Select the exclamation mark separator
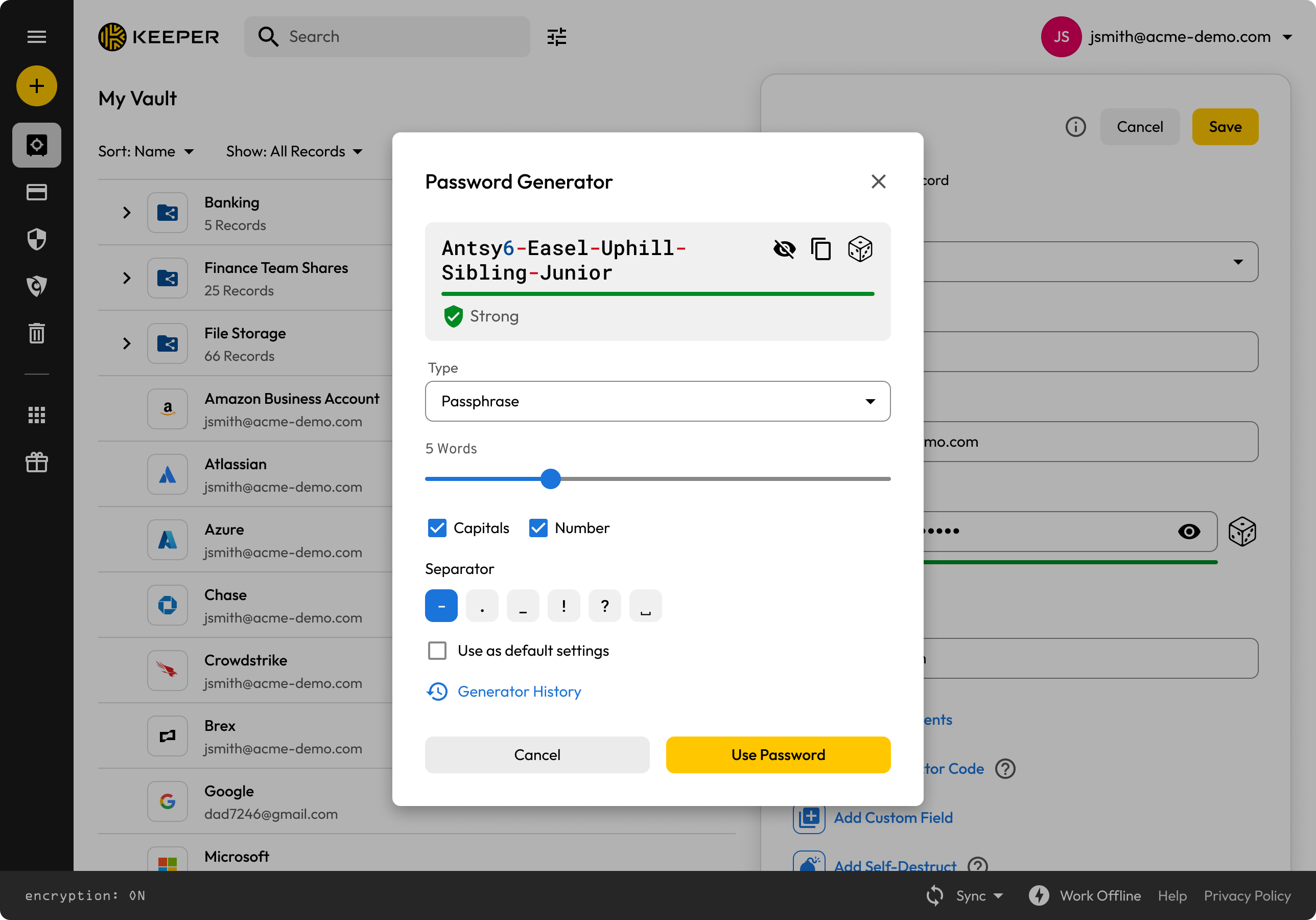Viewport: 1316px width, 920px height. [x=563, y=606]
